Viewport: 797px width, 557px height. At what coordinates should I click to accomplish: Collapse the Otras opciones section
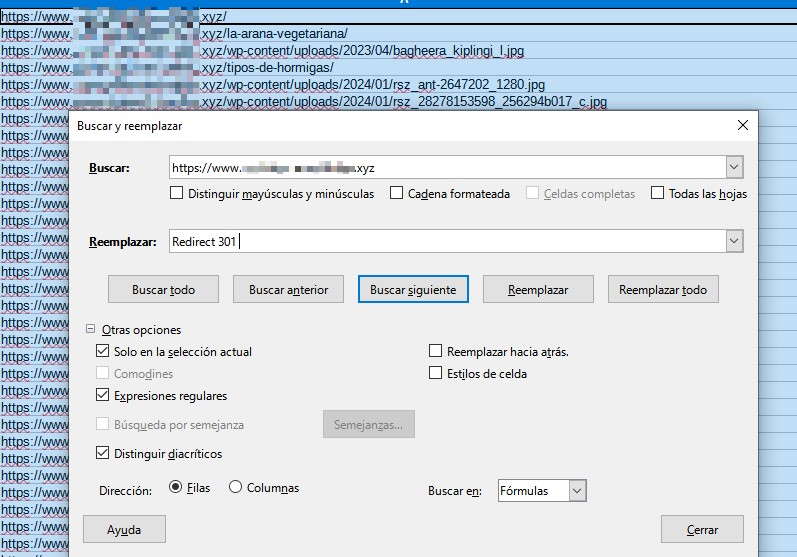(x=91, y=329)
